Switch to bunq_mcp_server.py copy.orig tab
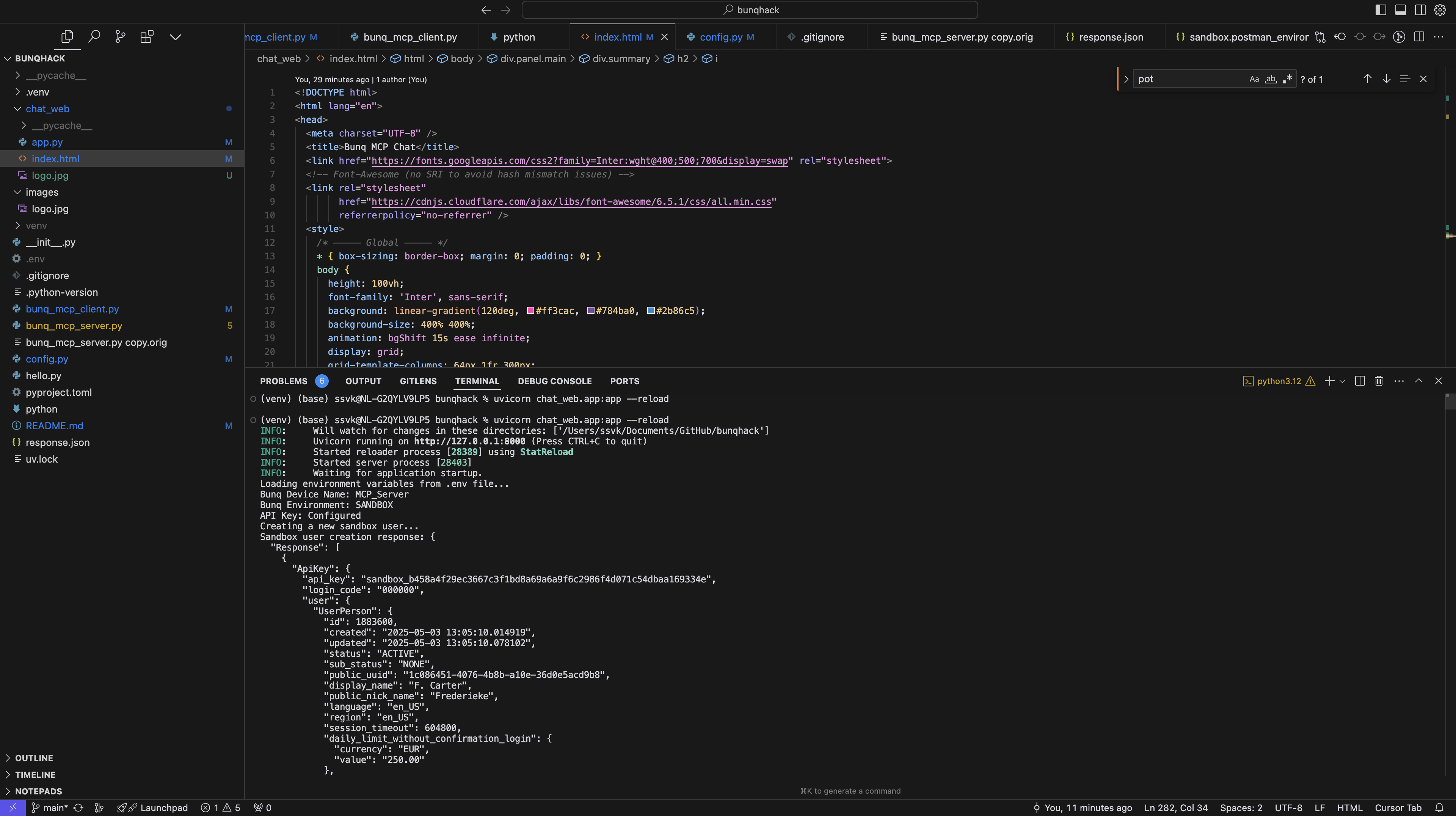Viewport: 1456px width, 816px height. coord(961,37)
